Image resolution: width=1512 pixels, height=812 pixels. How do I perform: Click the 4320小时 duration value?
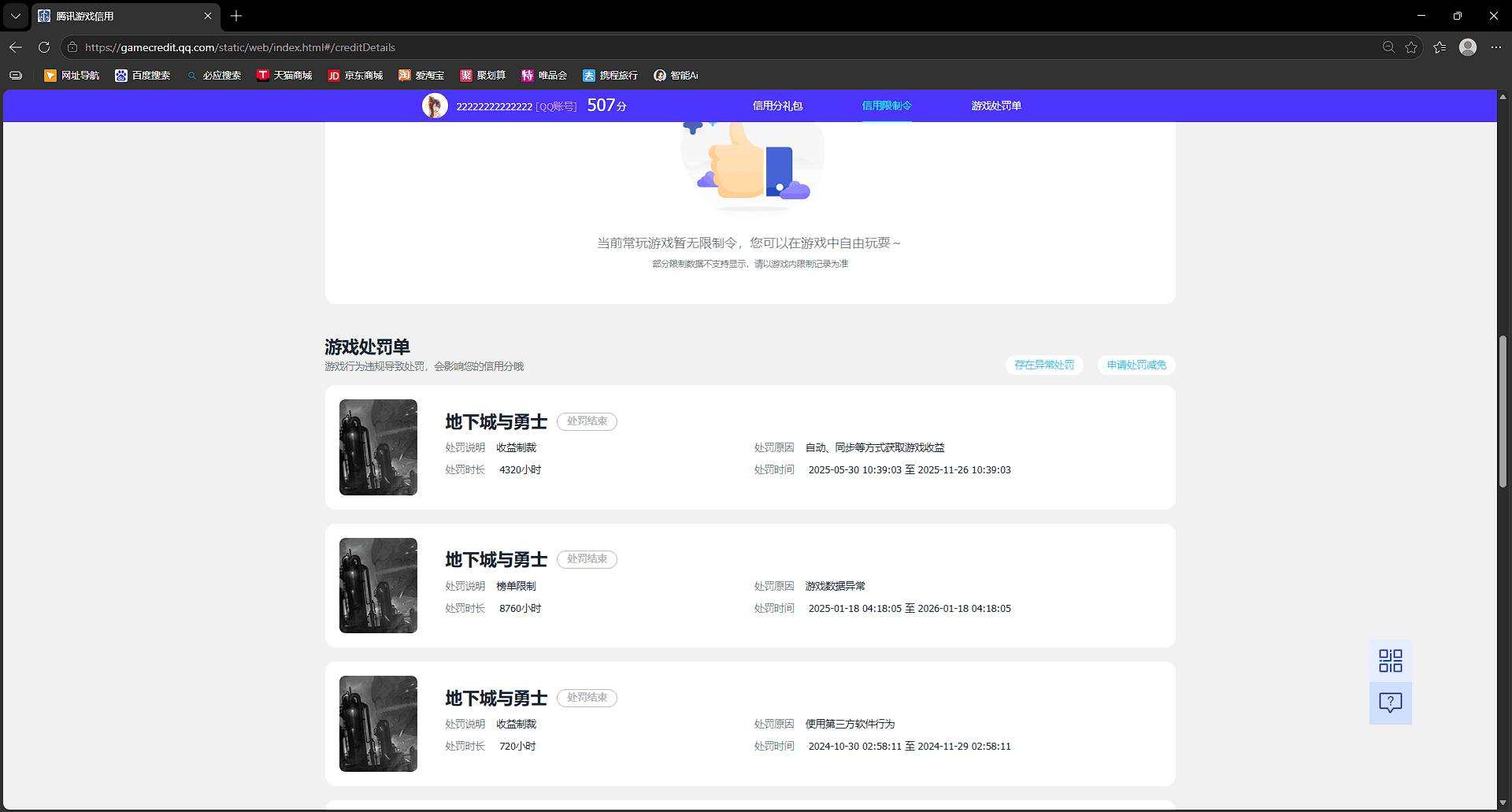[x=520, y=470]
